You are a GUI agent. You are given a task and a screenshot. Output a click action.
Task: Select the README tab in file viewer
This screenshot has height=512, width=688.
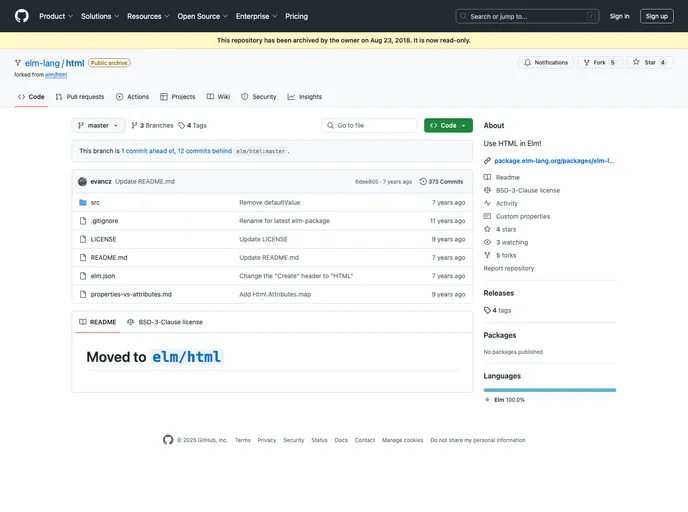(x=97, y=322)
